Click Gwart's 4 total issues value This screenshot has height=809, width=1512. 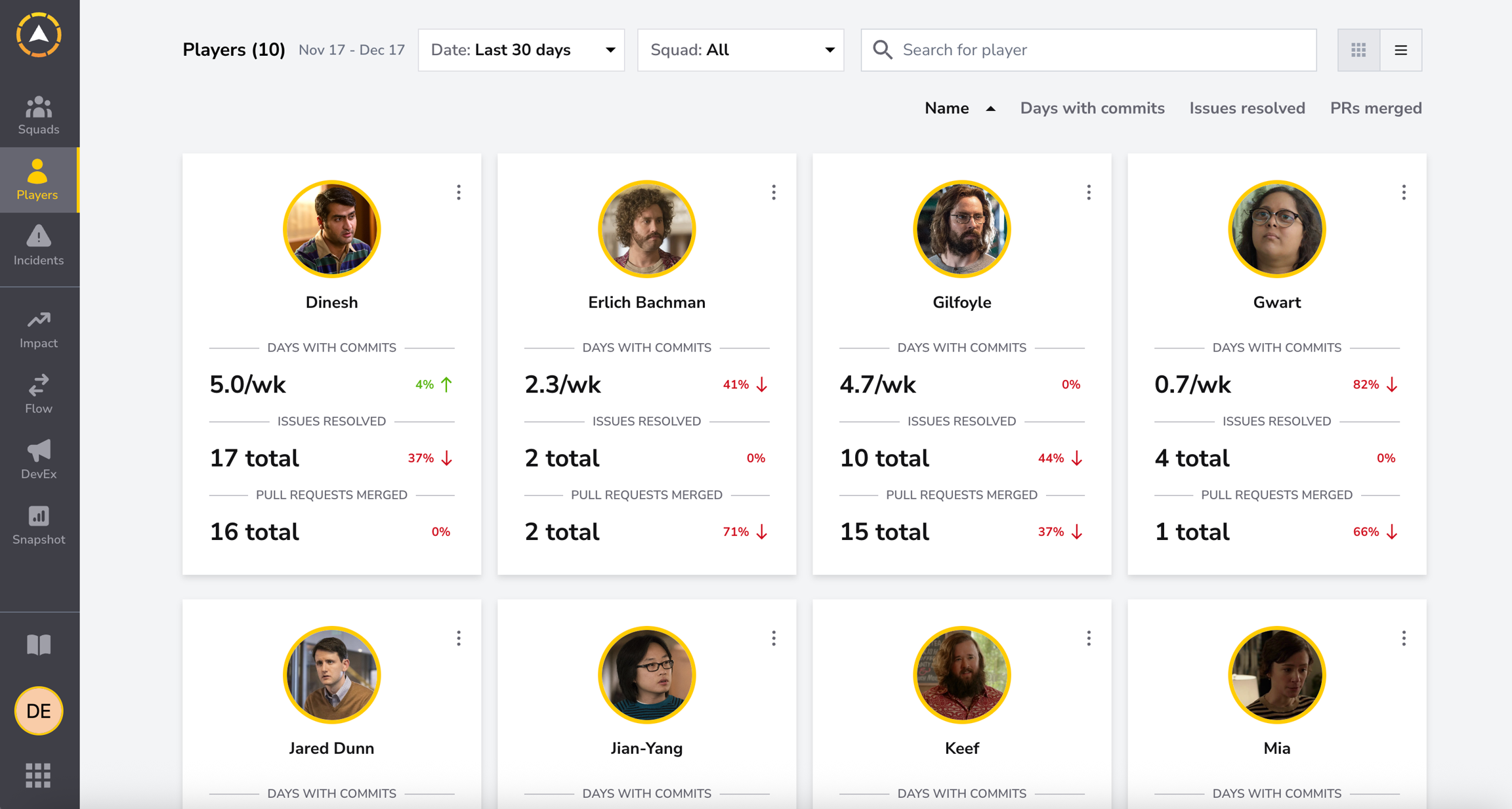[1192, 458]
